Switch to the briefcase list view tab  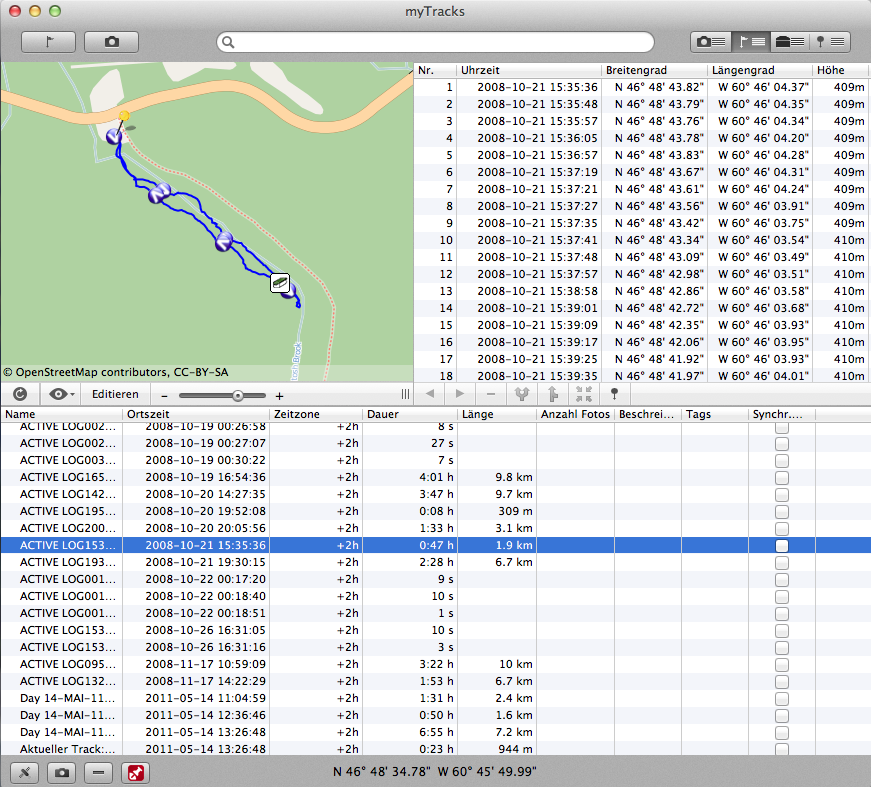point(790,42)
